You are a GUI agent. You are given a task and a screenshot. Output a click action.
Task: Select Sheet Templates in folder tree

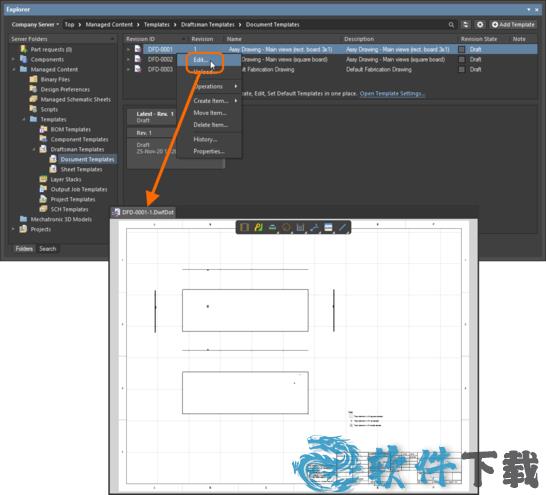[81, 170]
